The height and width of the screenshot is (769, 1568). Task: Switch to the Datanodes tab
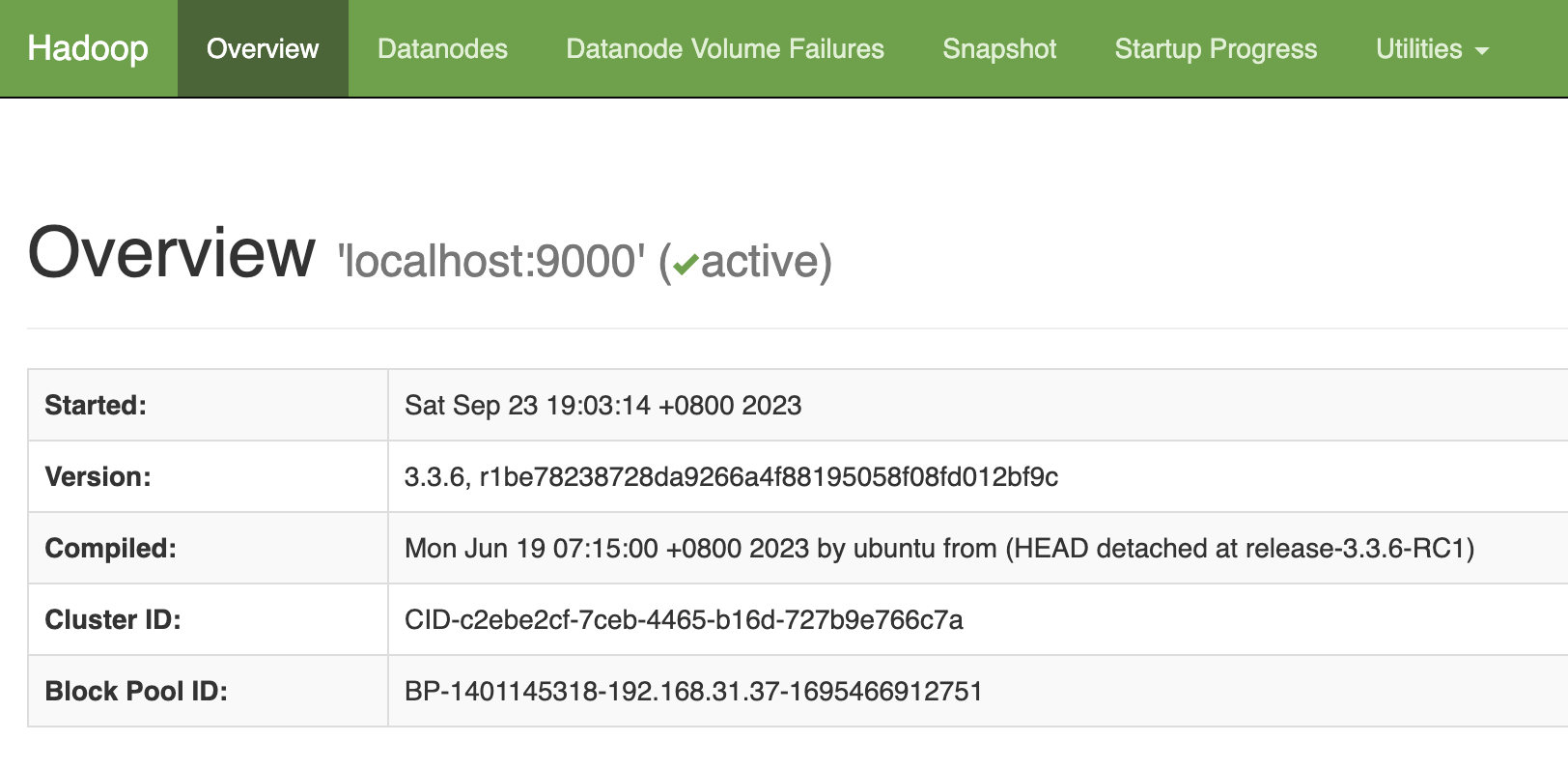[x=442, y=48]
